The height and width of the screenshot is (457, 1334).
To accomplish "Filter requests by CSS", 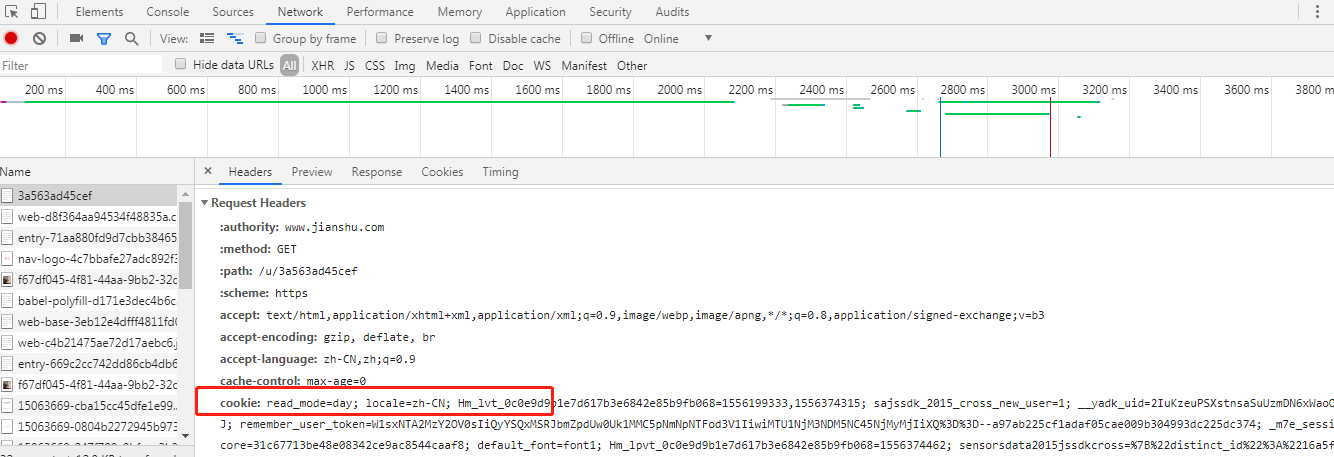I will coord(375,65).
